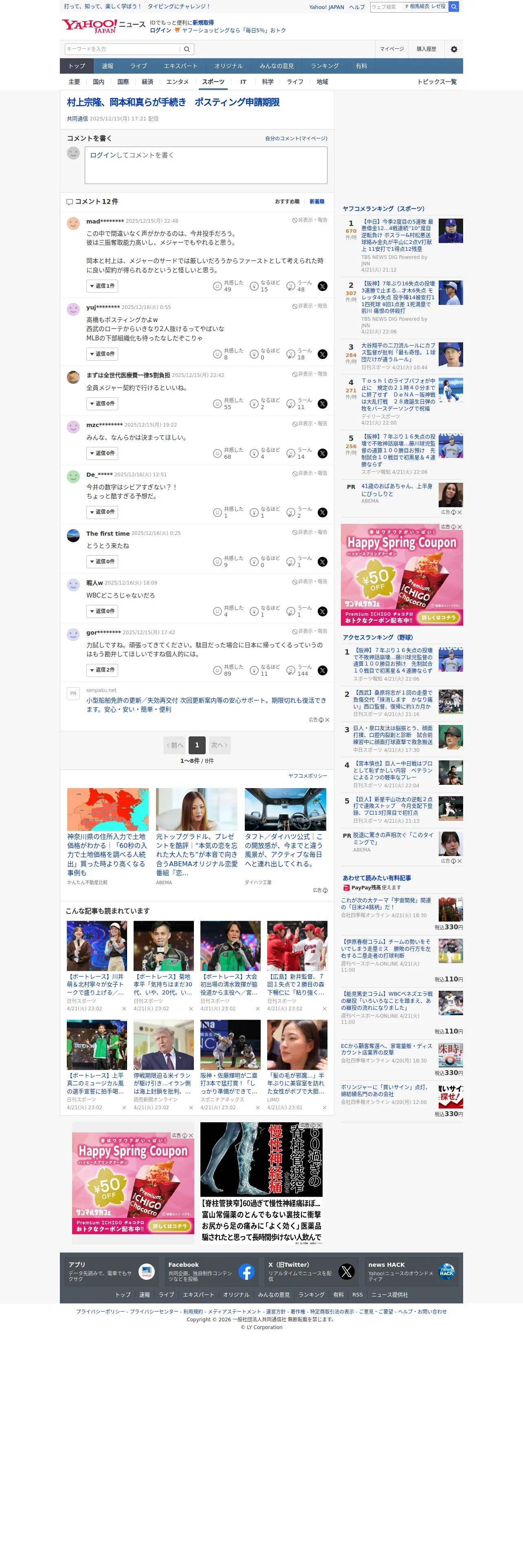Expand replies under The first time comment

[x=102, y=562]
